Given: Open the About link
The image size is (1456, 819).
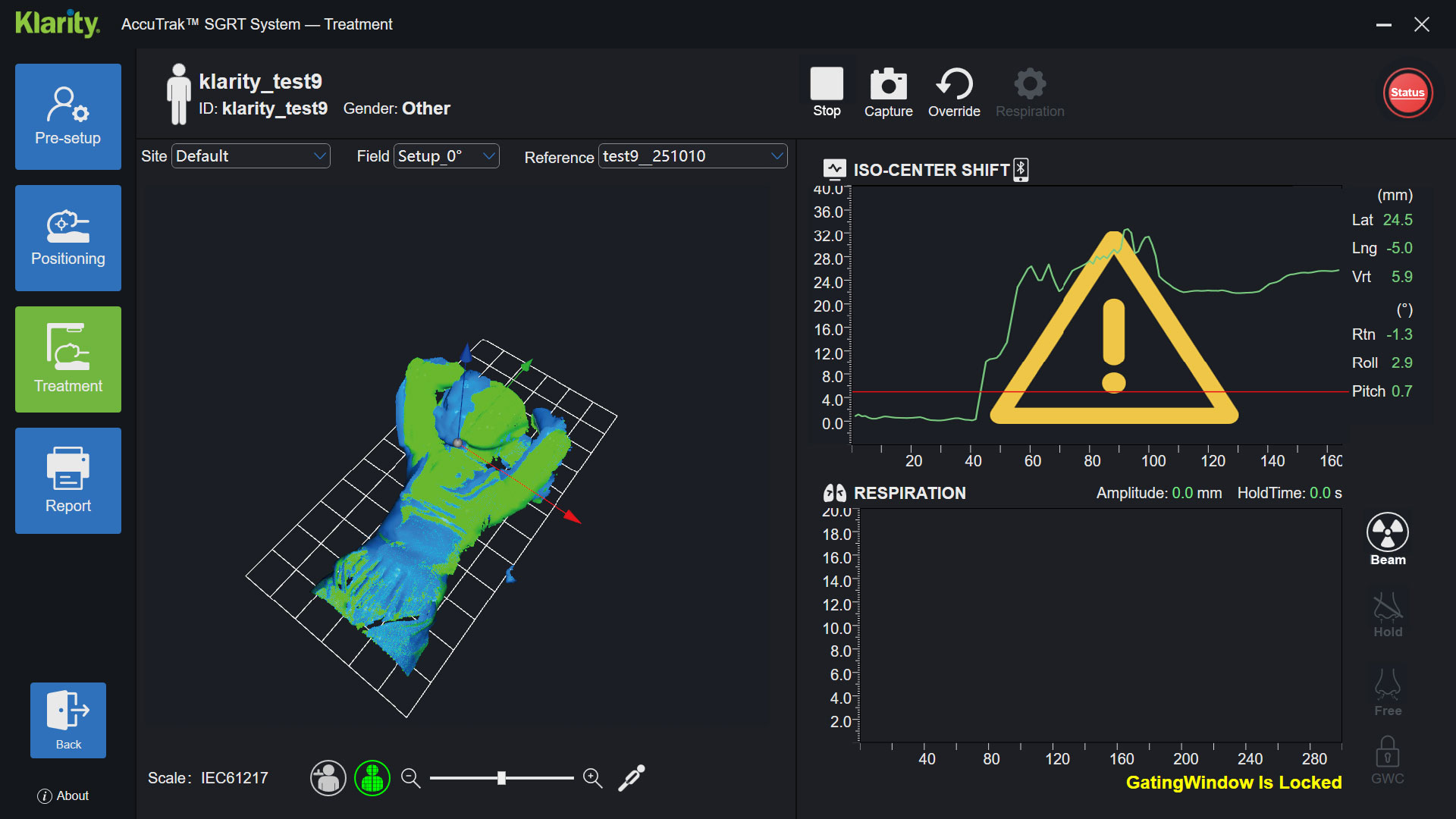Looking at the screenshot, I should click(x=64, y=795).
